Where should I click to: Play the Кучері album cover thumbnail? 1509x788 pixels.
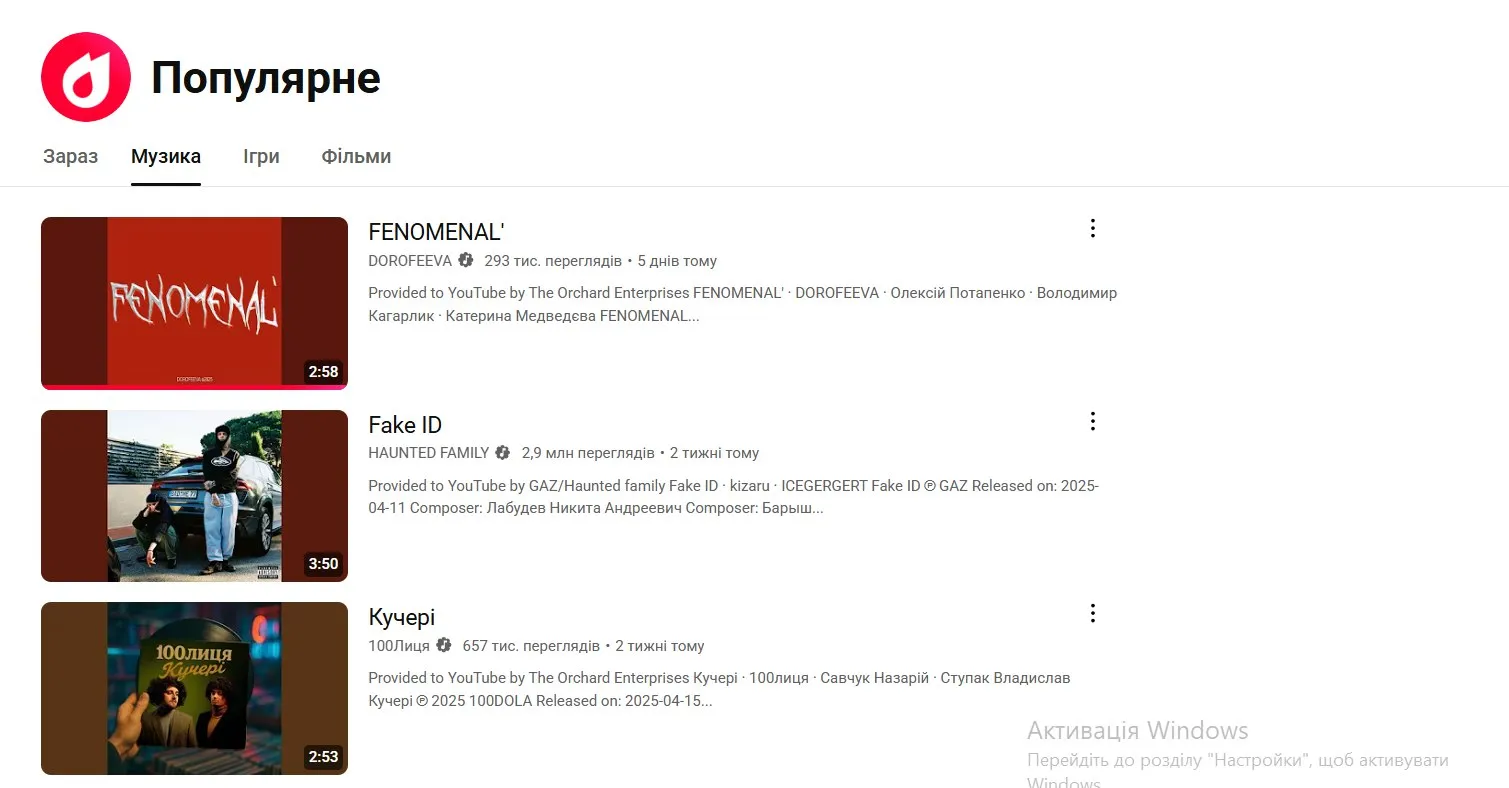[194, 688]
